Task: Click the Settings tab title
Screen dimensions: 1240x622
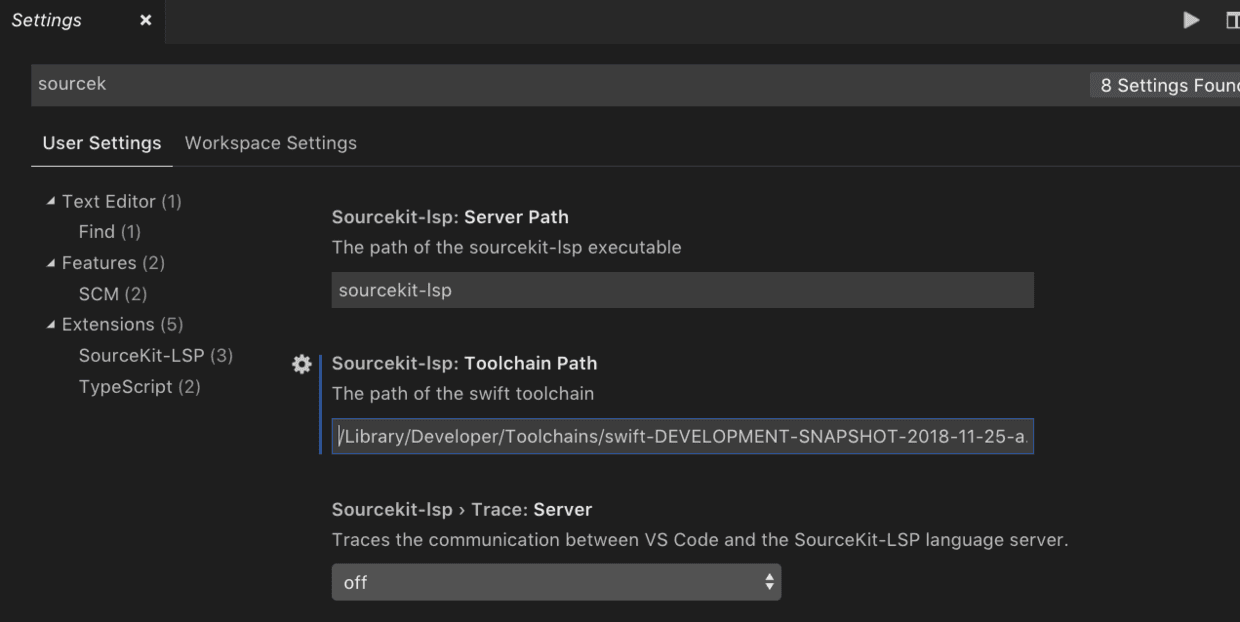Action: [x=47, y=21]
